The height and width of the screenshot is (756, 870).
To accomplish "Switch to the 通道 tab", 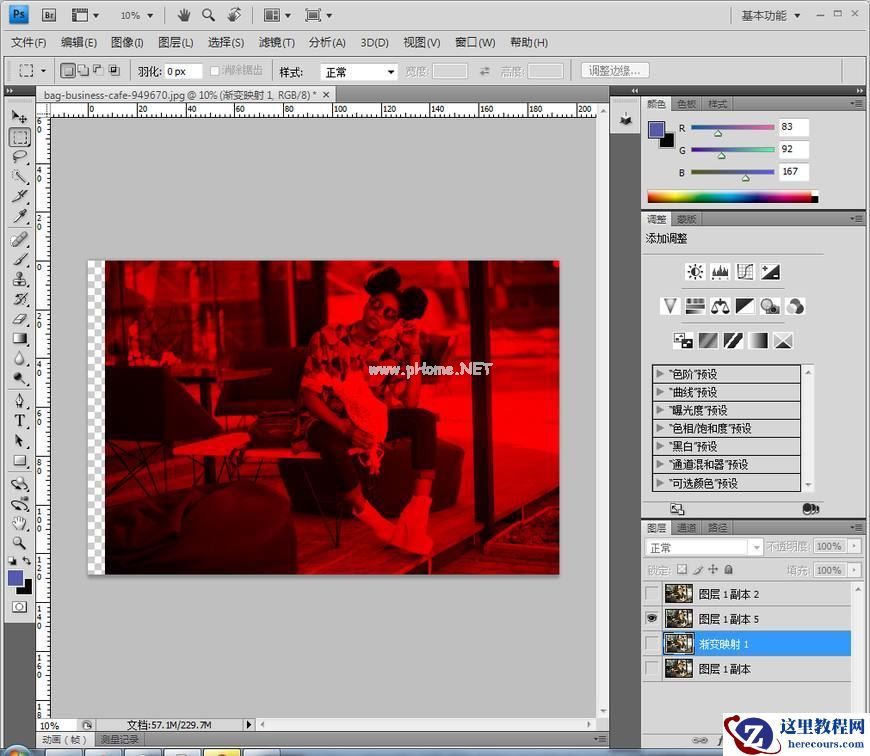I will point(686,527).
